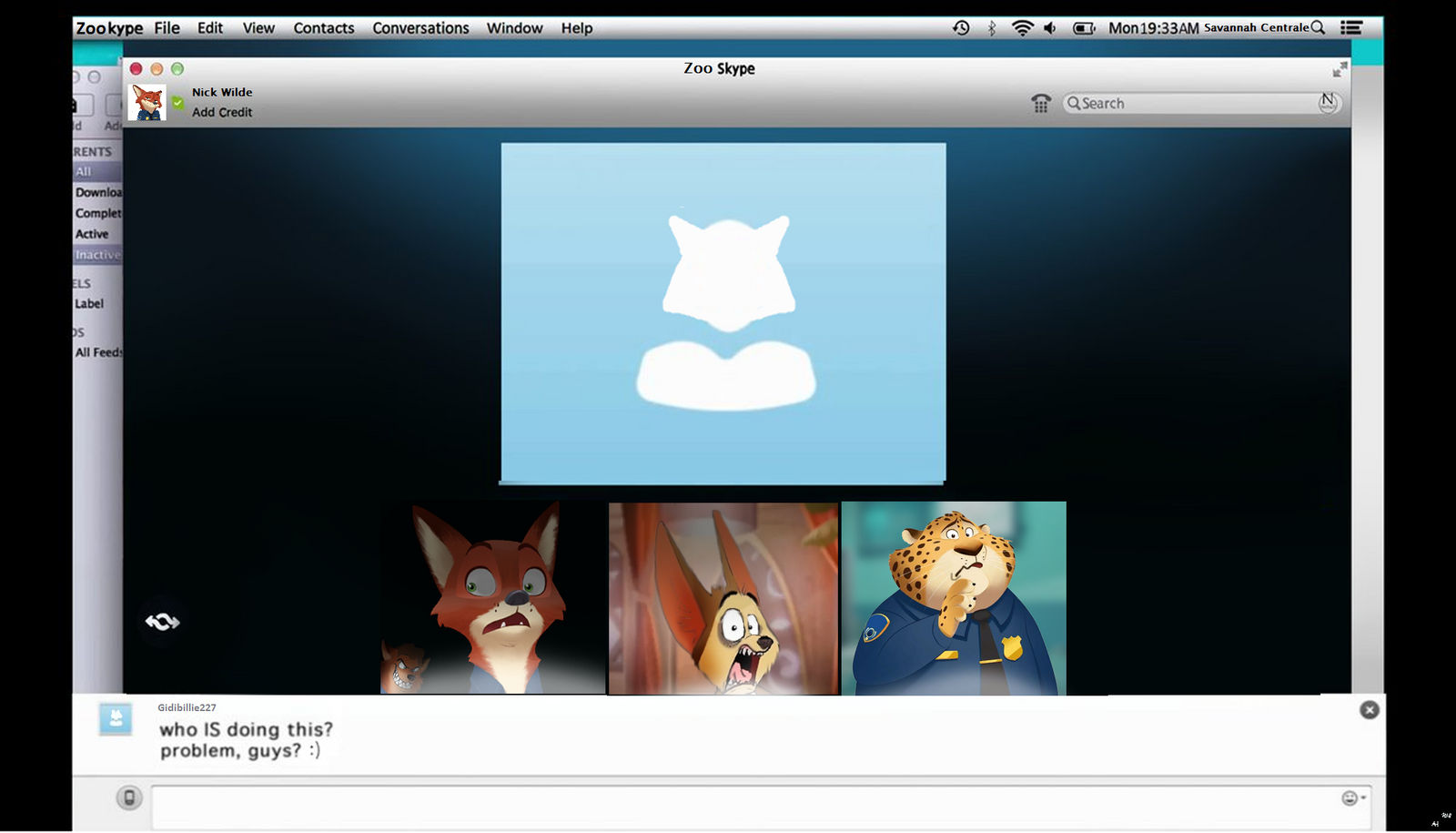
Task: Click the round icon inside search field
Action: (x=1329, y=103)
